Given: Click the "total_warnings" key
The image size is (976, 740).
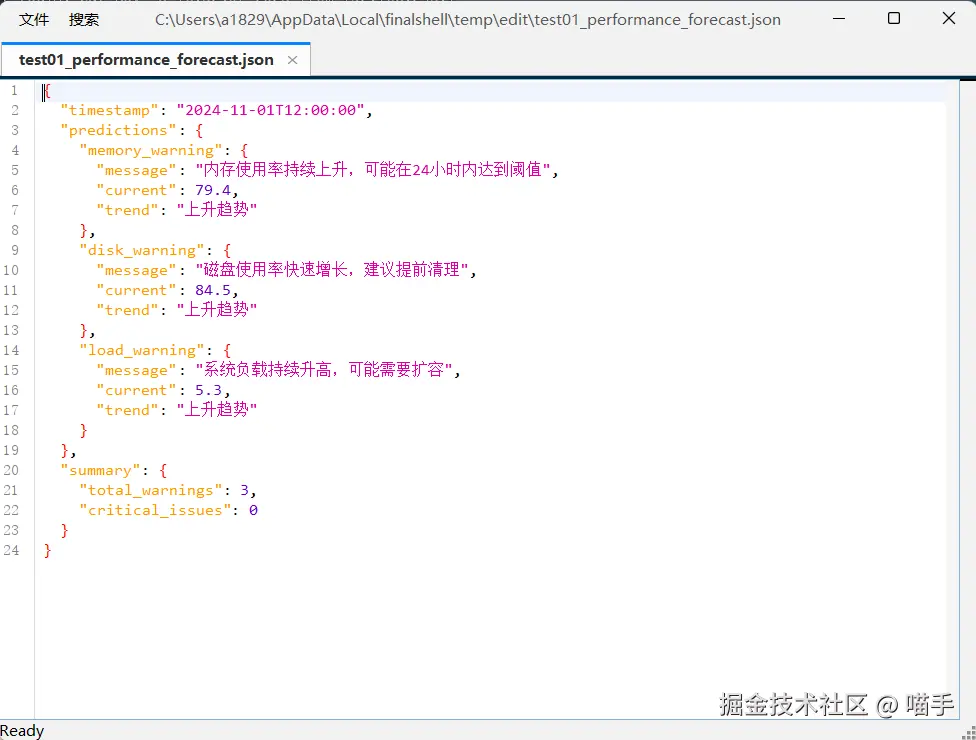Looking at the screenshot, I should (151, 490).
